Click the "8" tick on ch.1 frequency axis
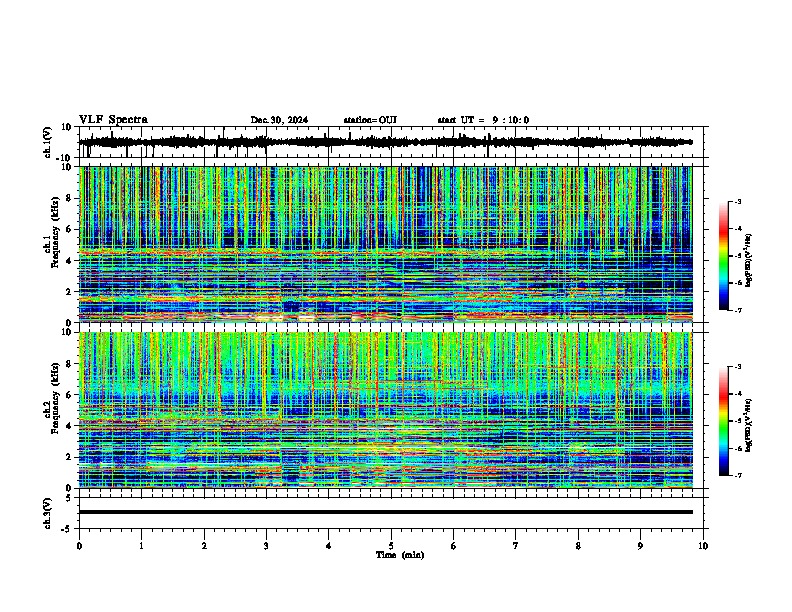Image resolution: width=792 pixels, height=612 pixels. pos(69,198)
